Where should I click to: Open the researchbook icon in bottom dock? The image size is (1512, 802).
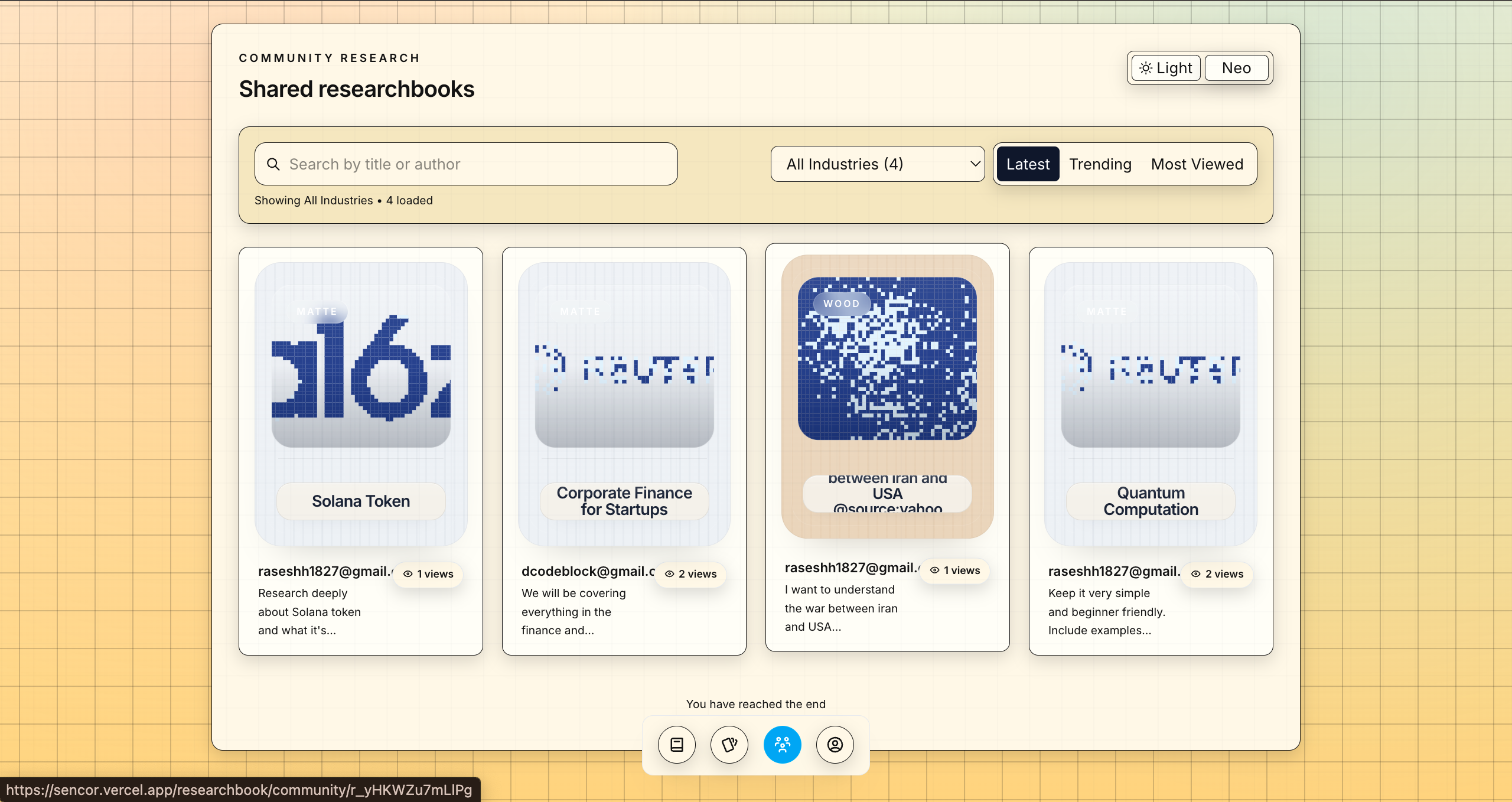677,745
